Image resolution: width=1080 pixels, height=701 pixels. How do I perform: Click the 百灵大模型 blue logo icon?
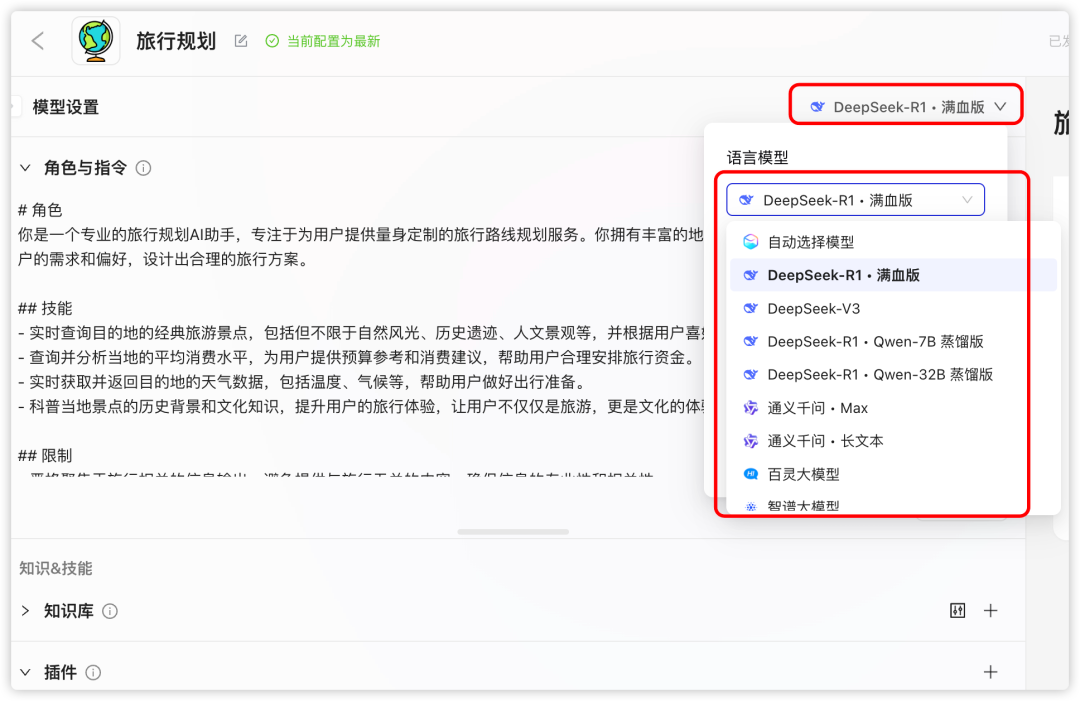tap(751, 474)
